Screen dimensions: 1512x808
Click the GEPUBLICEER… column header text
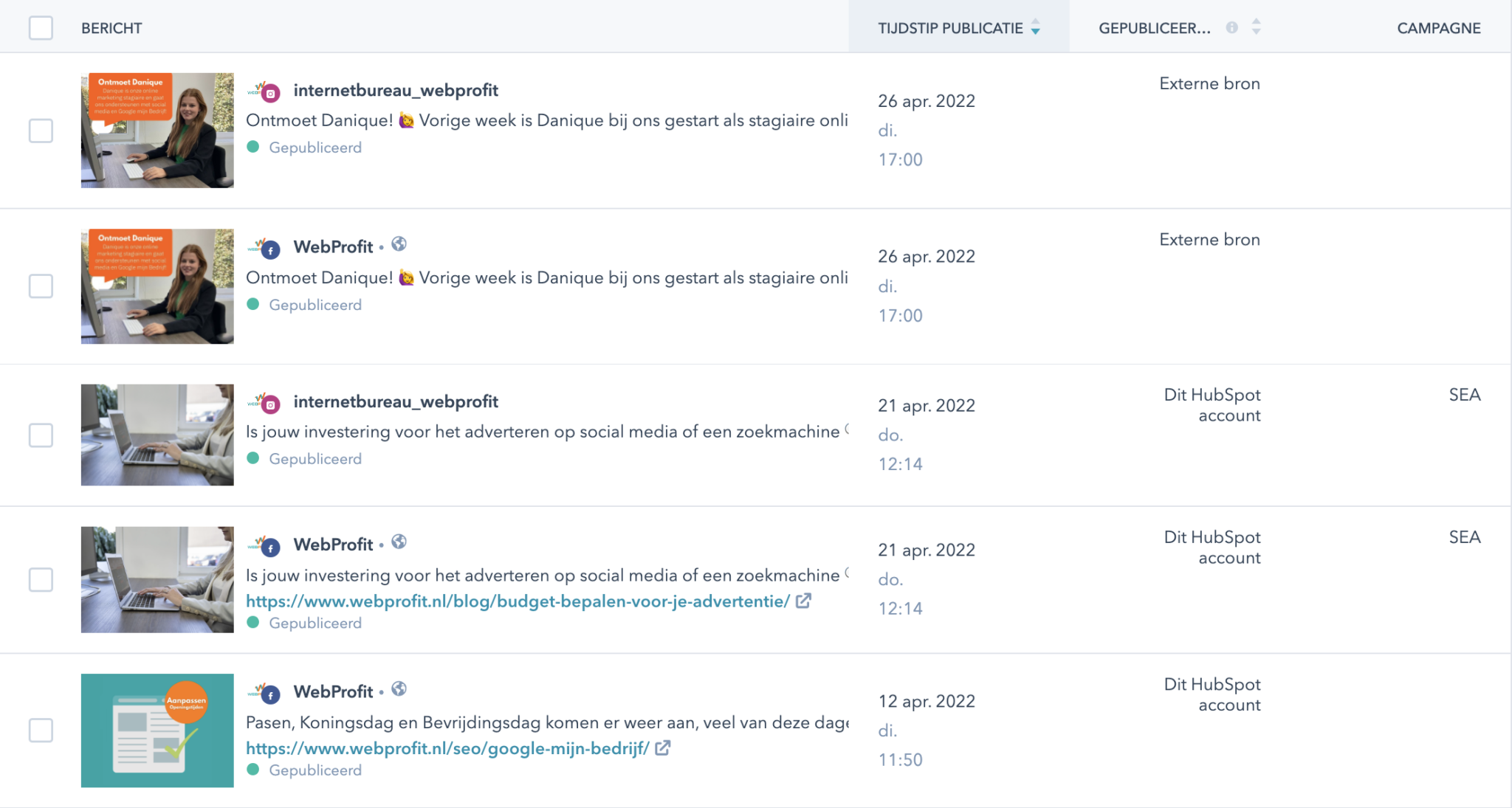pos(1155,28)
